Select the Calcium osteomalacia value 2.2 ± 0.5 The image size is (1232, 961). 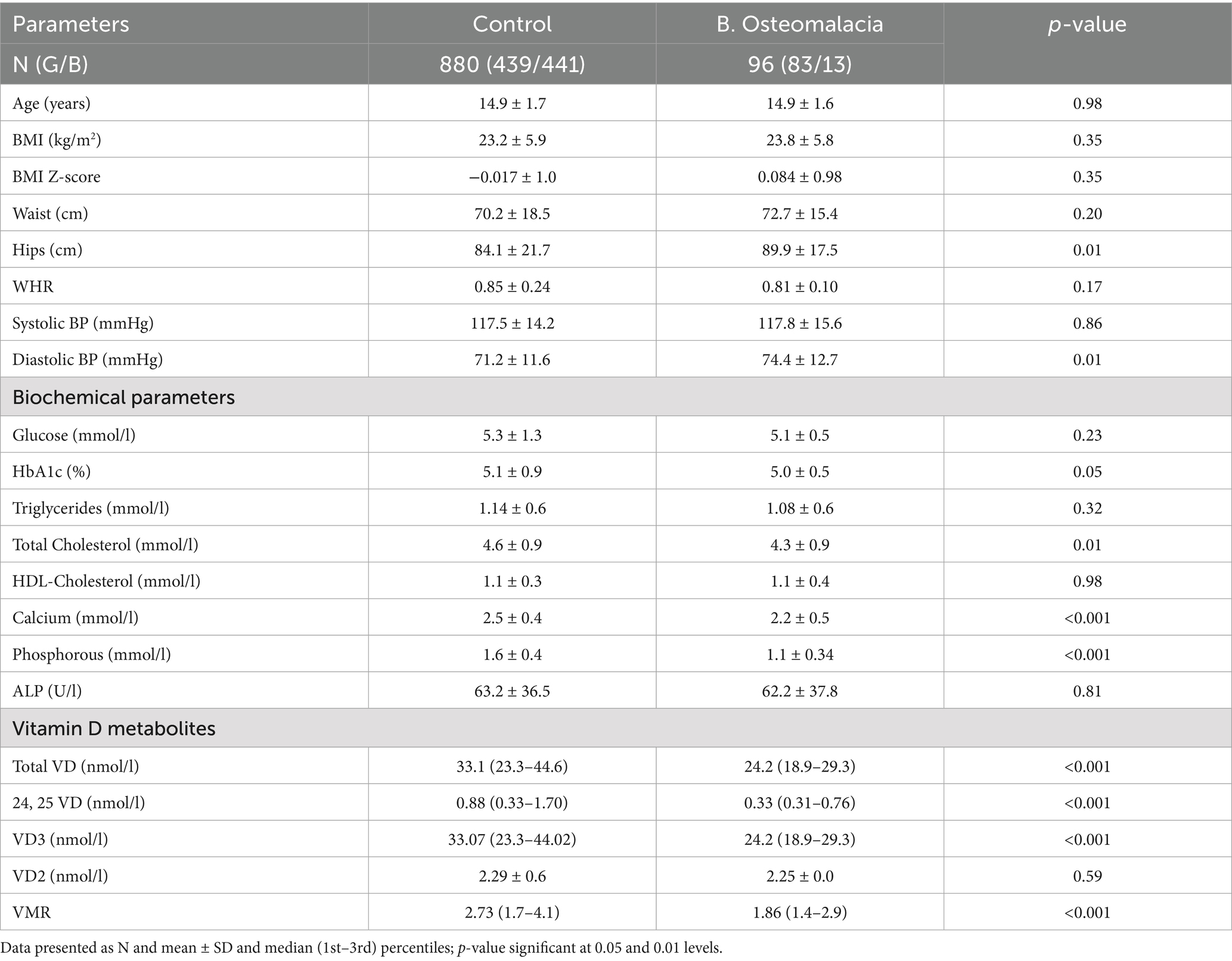coord(799,618)
